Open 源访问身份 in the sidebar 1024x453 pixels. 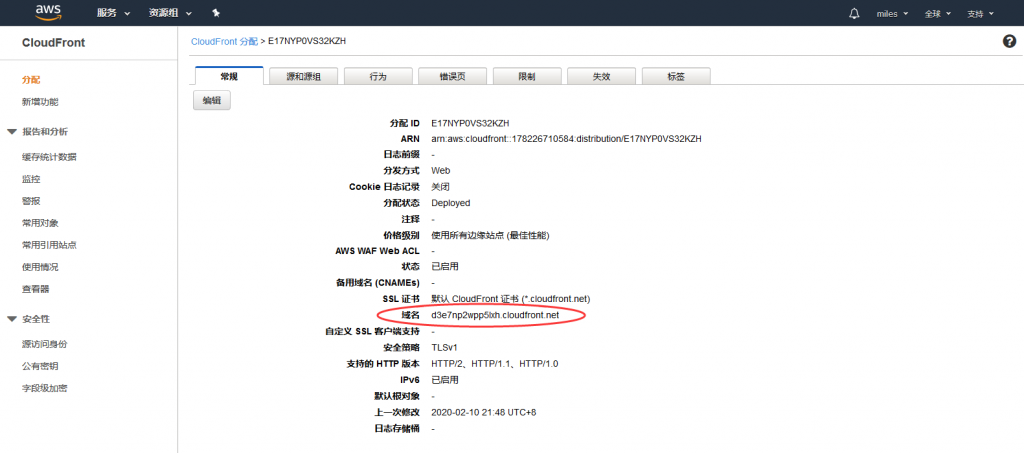coord(44,344)
